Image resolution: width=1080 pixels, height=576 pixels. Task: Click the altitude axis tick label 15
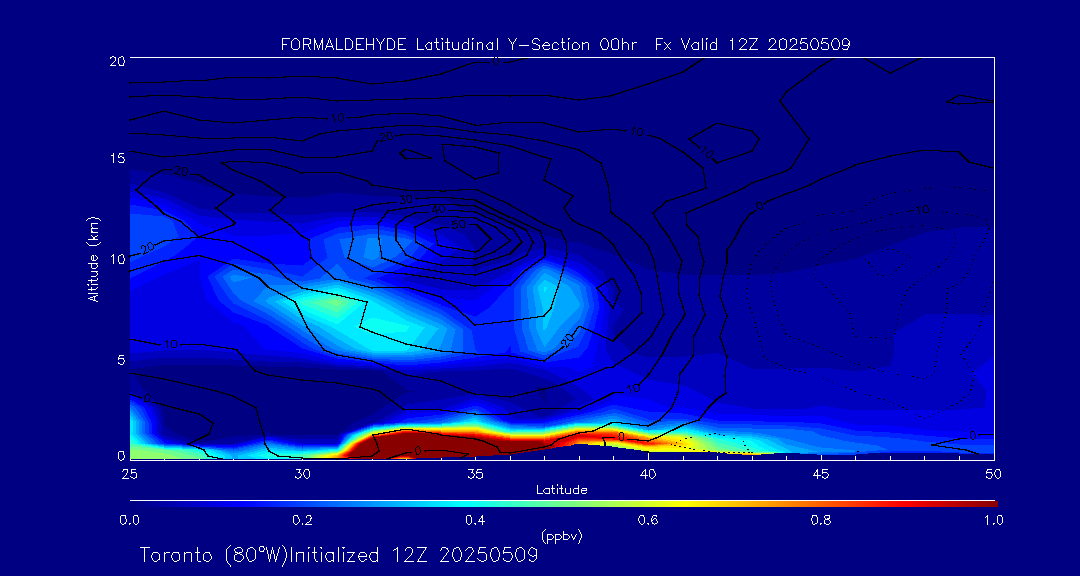[117, 158]
